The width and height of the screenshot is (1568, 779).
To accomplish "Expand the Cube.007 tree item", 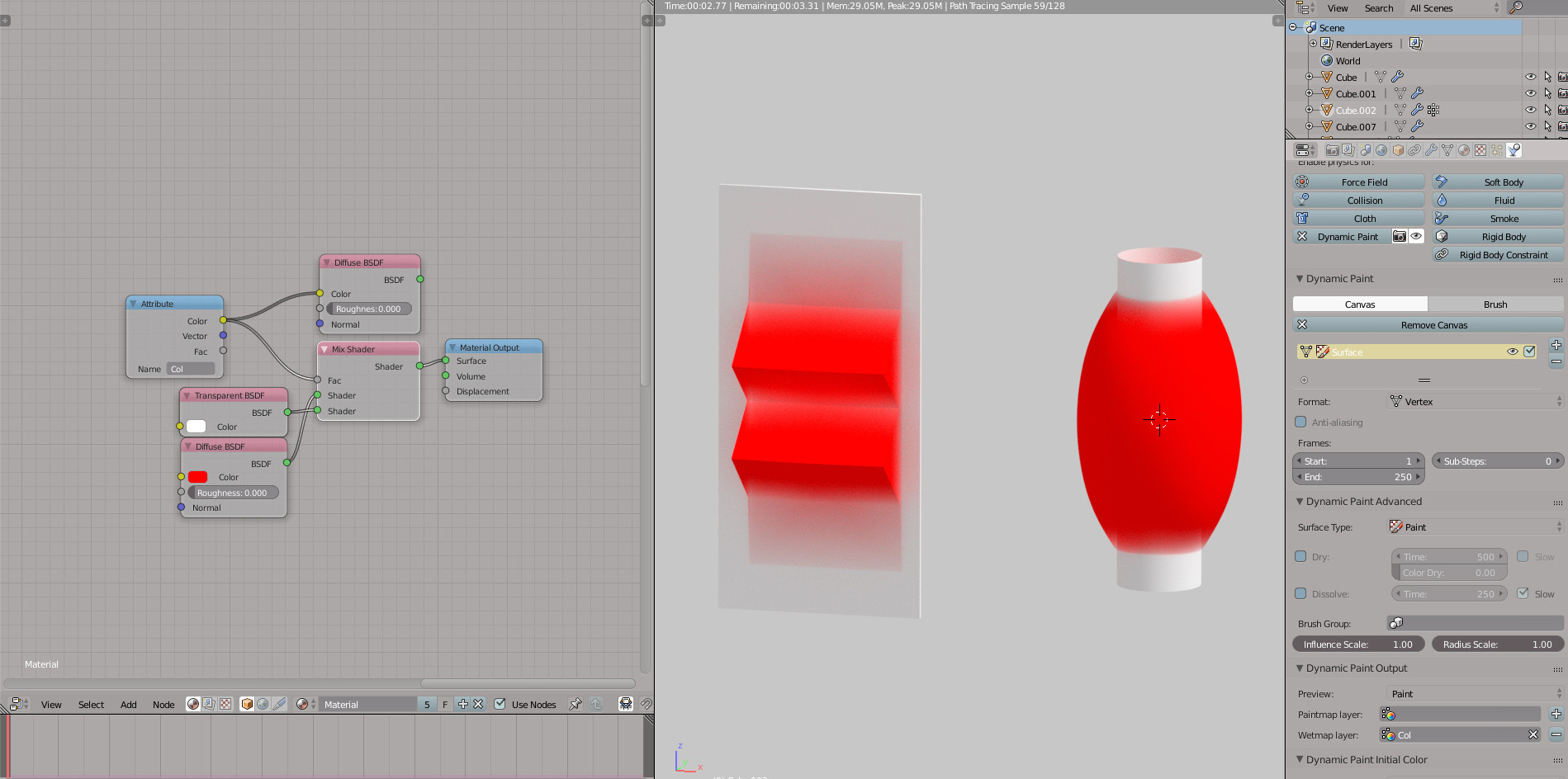I will tap(1310, 126).
